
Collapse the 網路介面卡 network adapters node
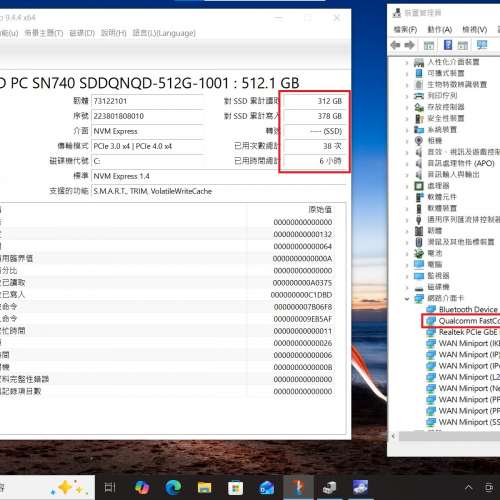[407, 298]
